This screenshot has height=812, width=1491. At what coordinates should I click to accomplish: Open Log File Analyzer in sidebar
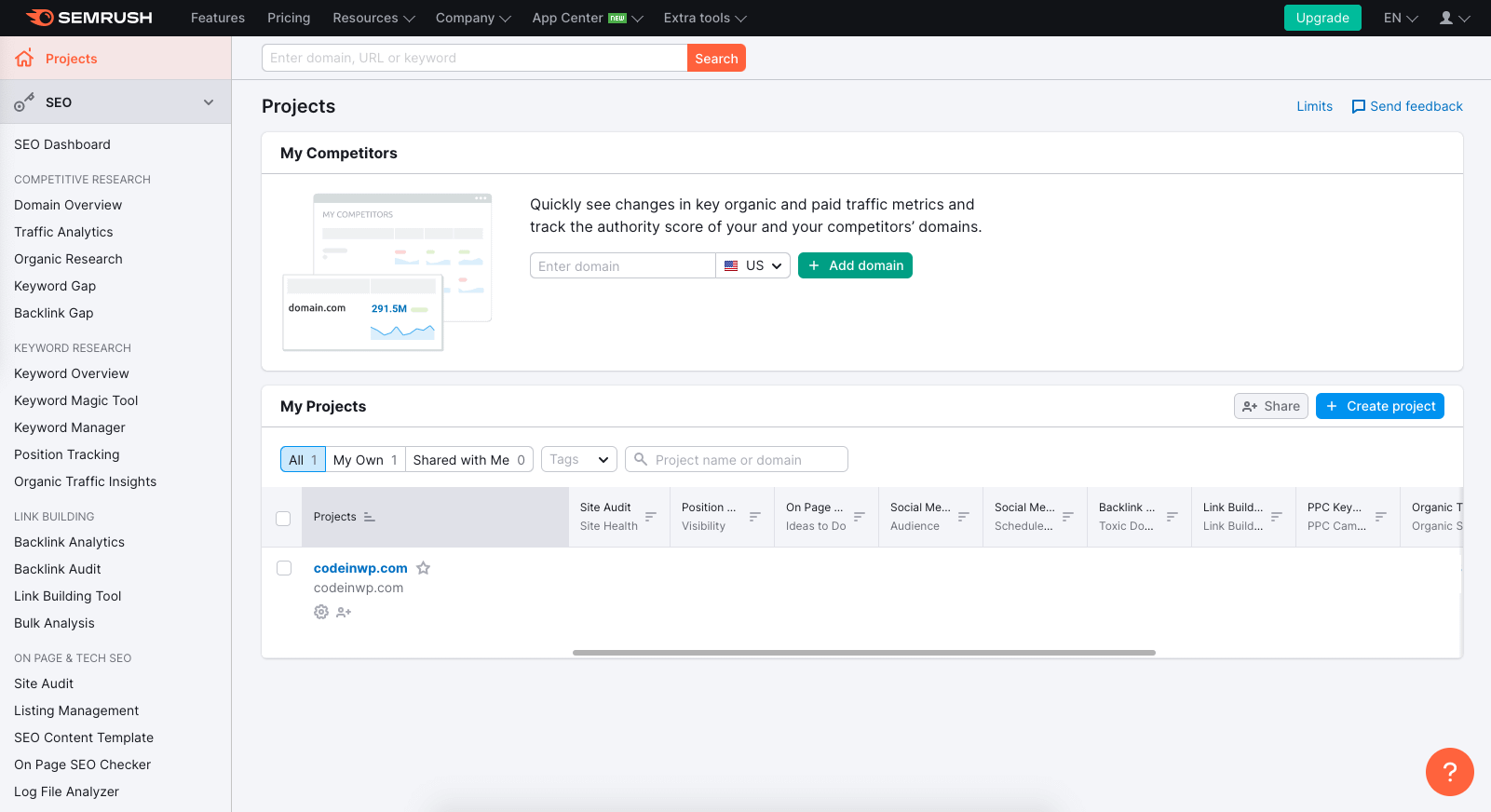tap(66, 792)
